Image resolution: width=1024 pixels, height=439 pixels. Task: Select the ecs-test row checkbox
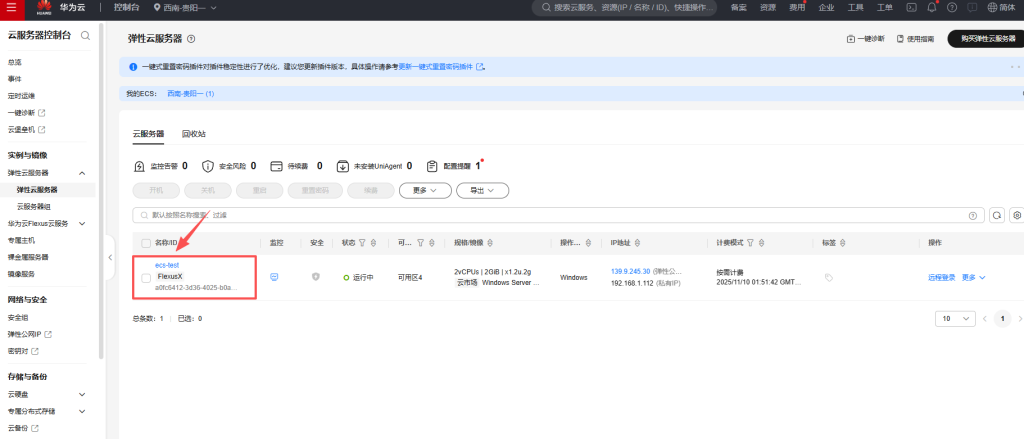click(x=146, y=277)
